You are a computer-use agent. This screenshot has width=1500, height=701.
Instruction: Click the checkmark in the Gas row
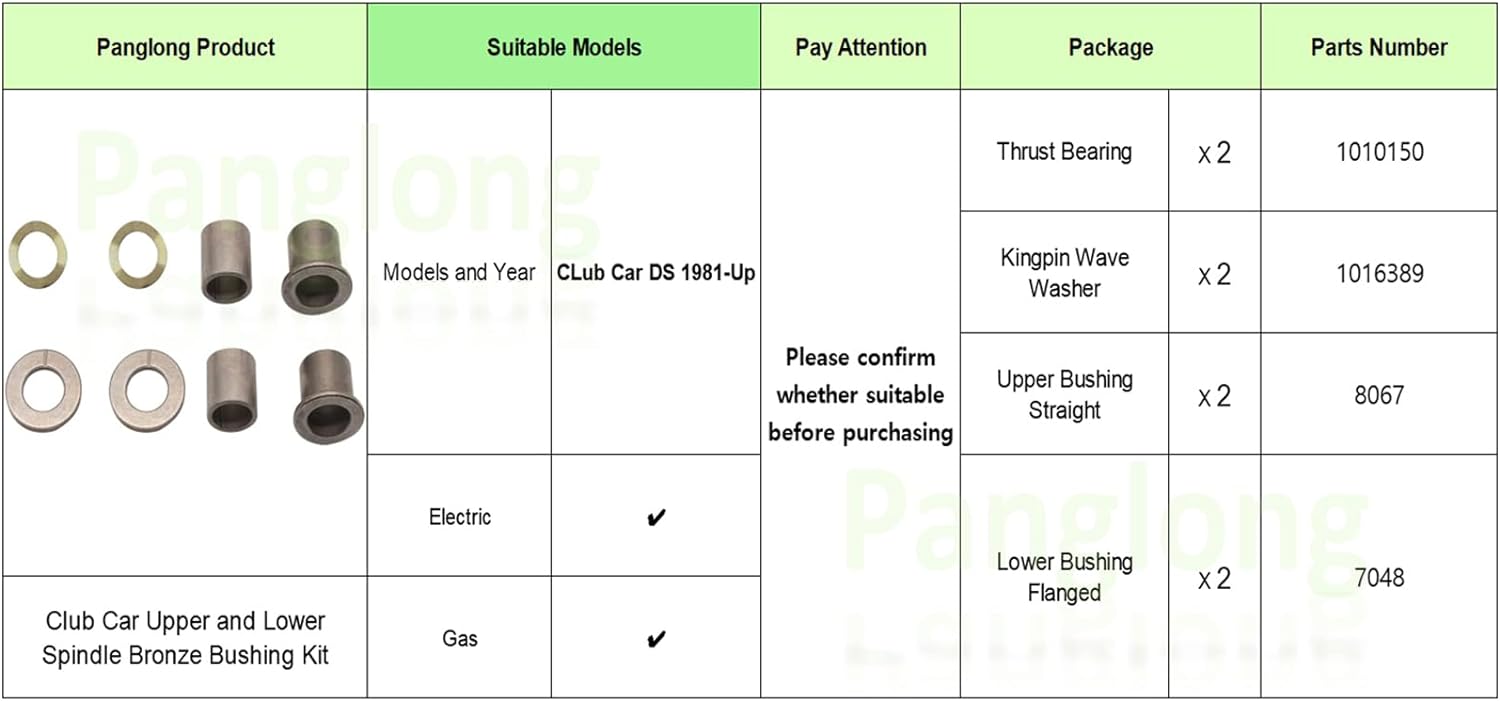(656, 638)
